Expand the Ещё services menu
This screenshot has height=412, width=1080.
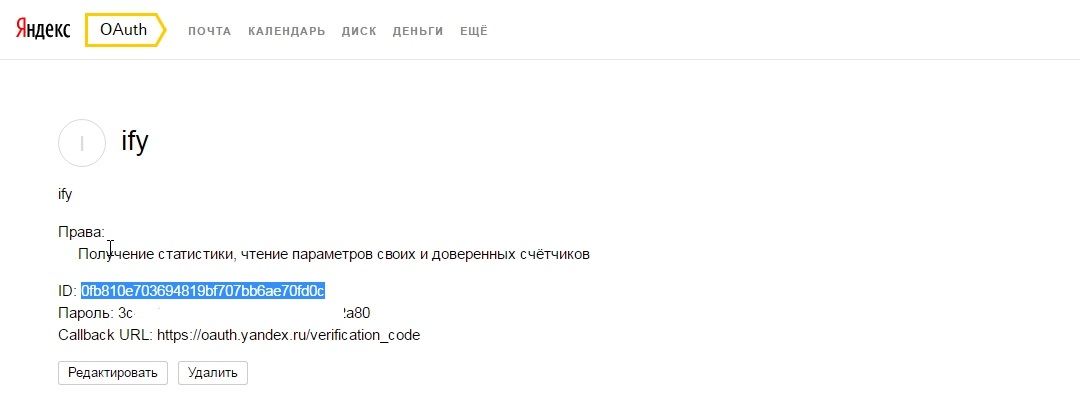(x=473, y=31)
